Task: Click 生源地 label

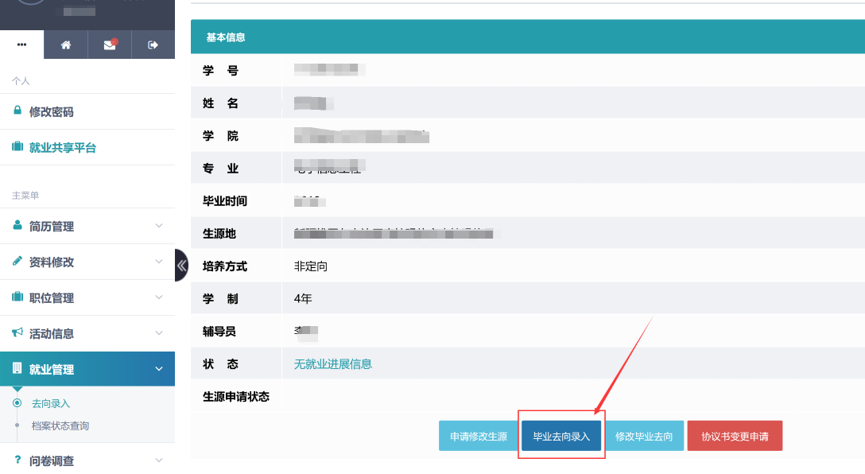Action: 219,234
